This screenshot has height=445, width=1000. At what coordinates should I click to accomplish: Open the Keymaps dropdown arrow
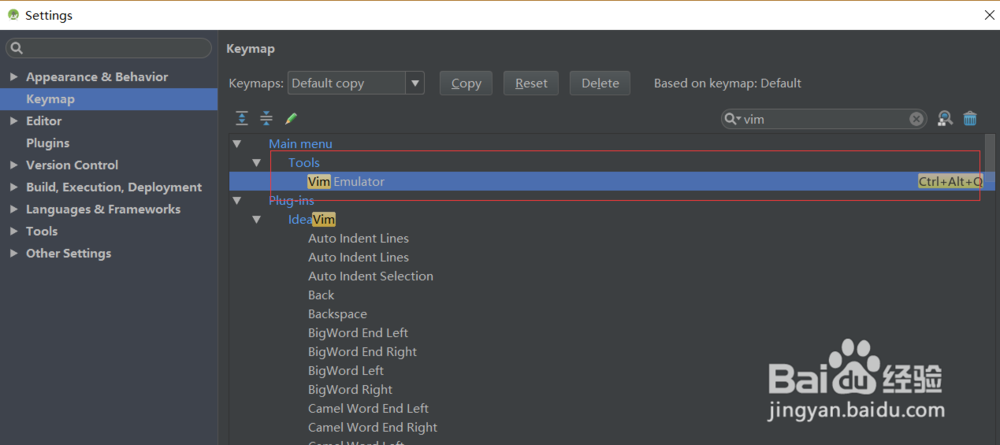(415, 83)
